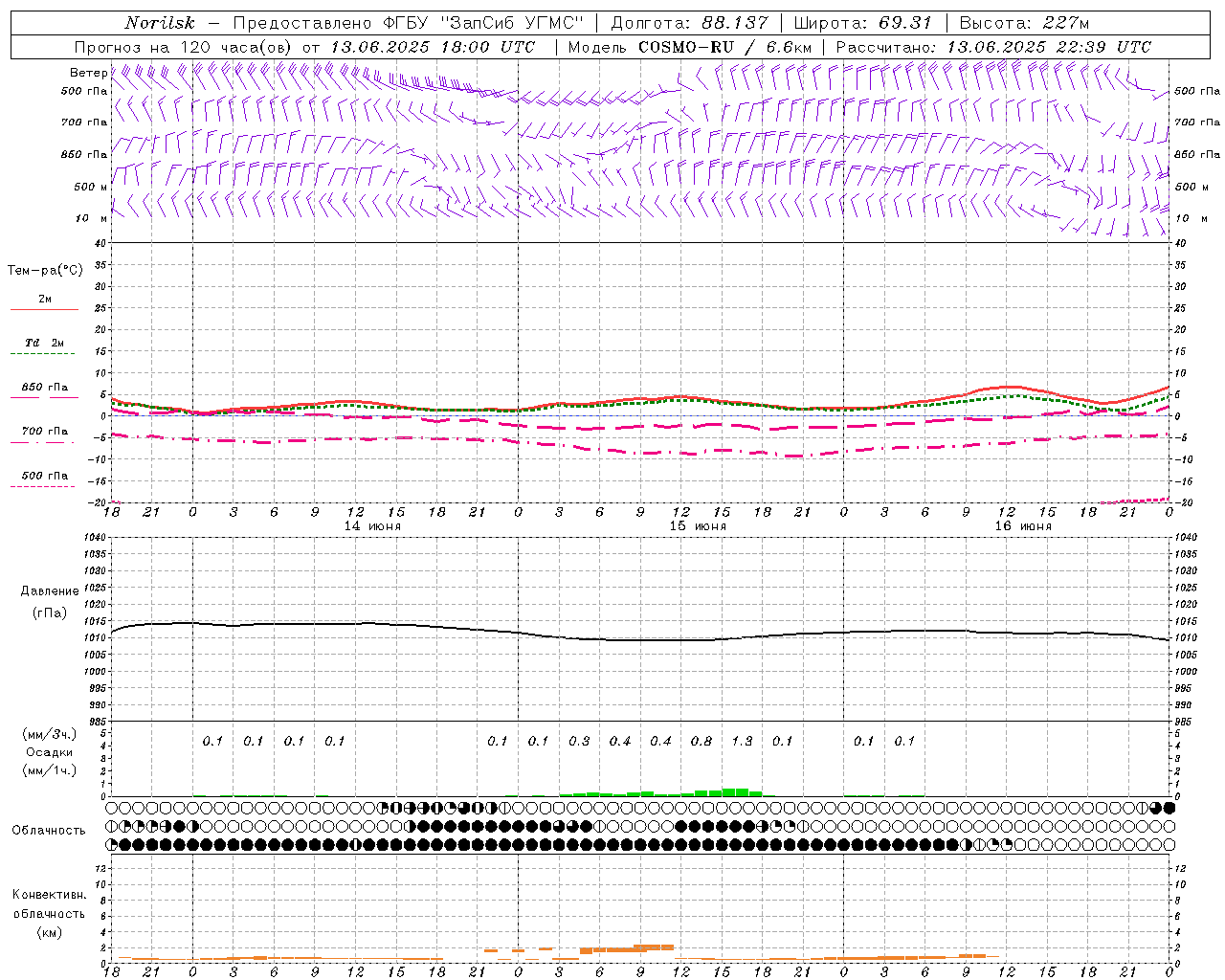
Task: Click the 1.3 precipitation value
Action: [742, 742]
